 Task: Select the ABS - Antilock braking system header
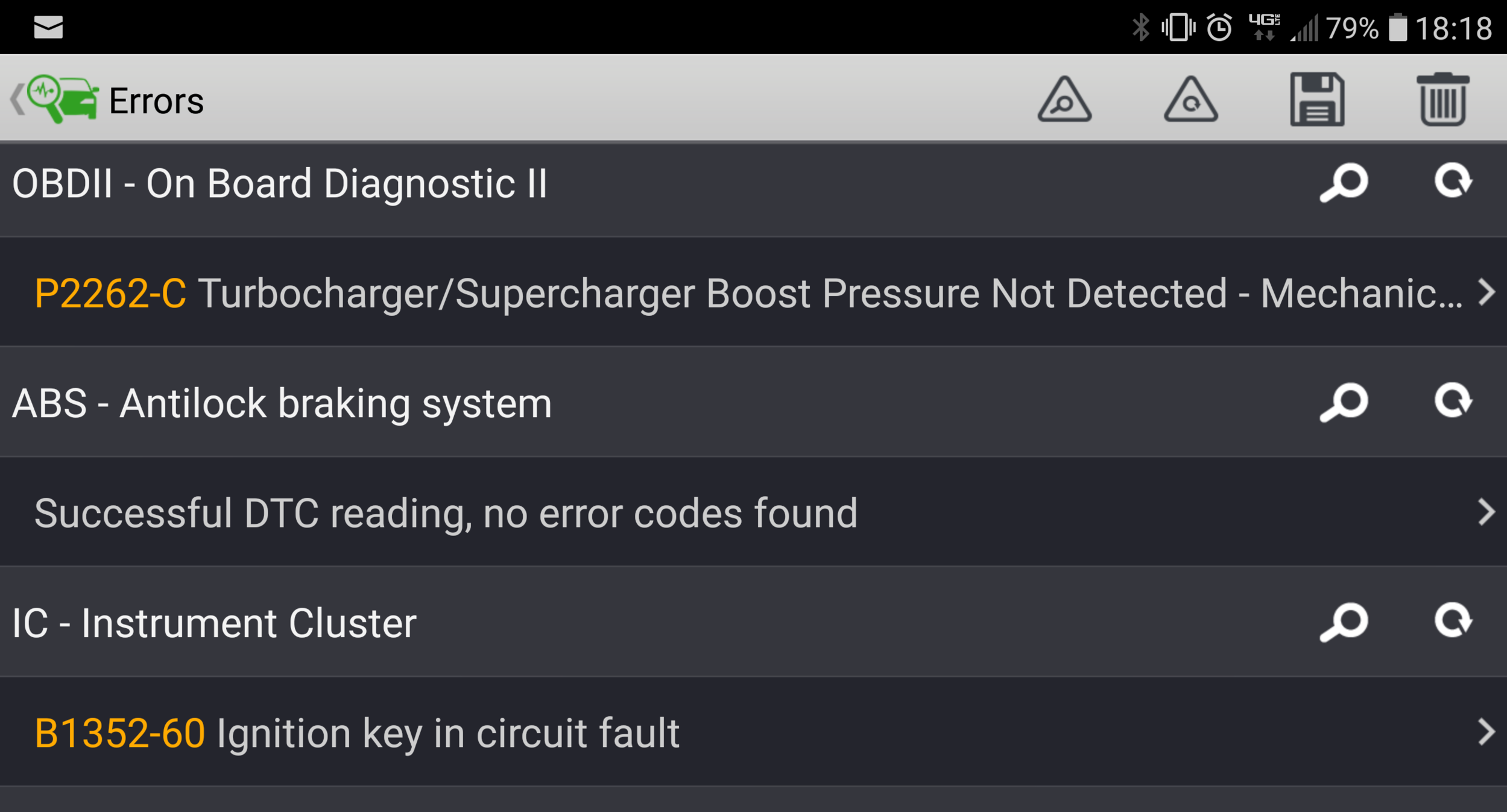(282, 403)
